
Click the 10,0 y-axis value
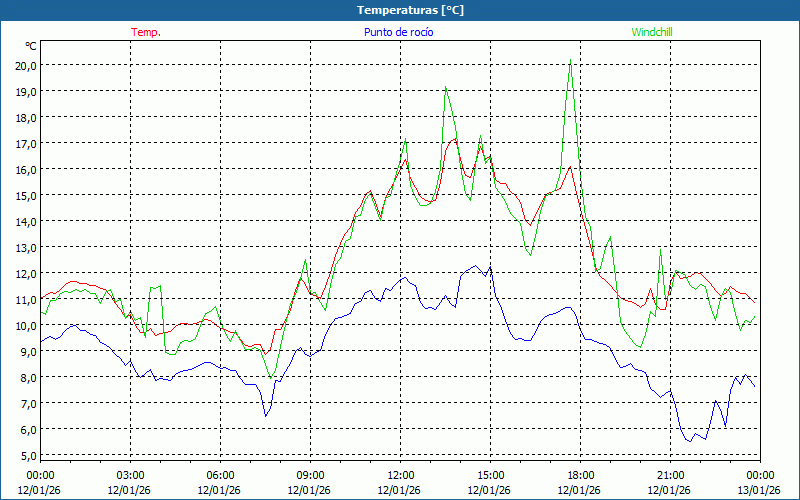[26, 325]
